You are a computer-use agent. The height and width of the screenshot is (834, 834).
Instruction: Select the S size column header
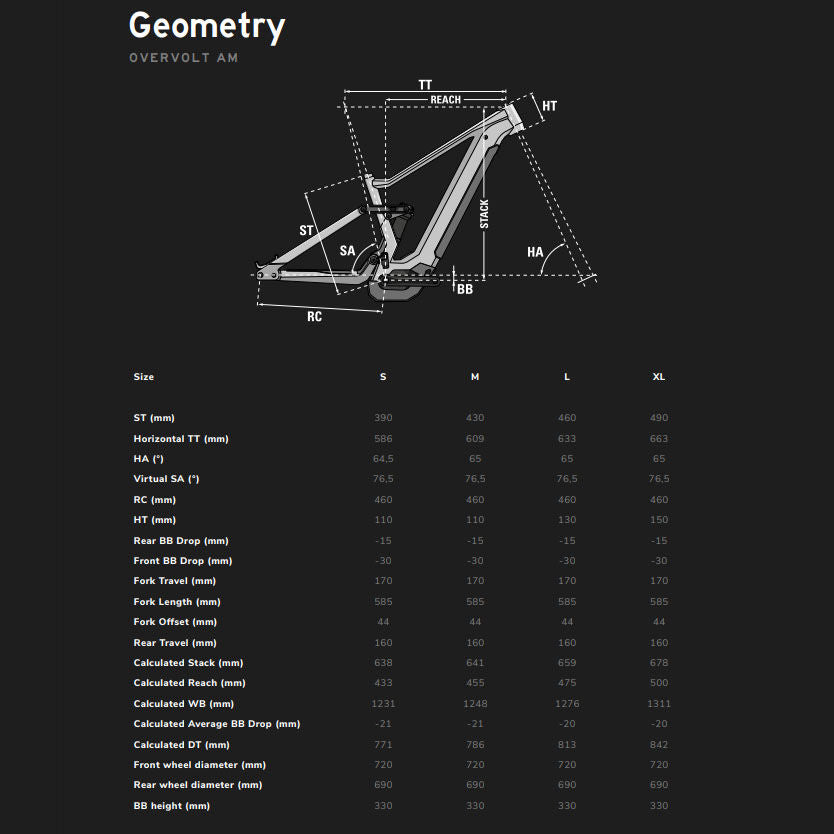tap(383, 377)
